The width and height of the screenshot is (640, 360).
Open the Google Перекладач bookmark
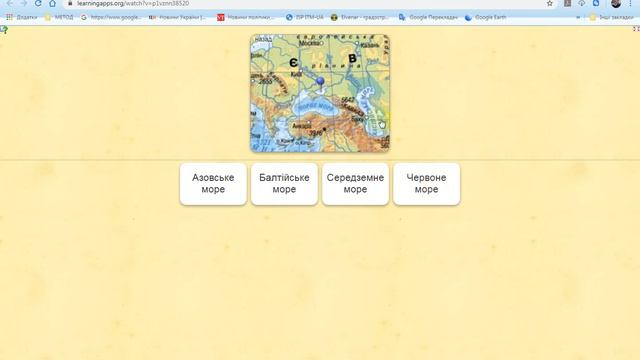[428, 17]
